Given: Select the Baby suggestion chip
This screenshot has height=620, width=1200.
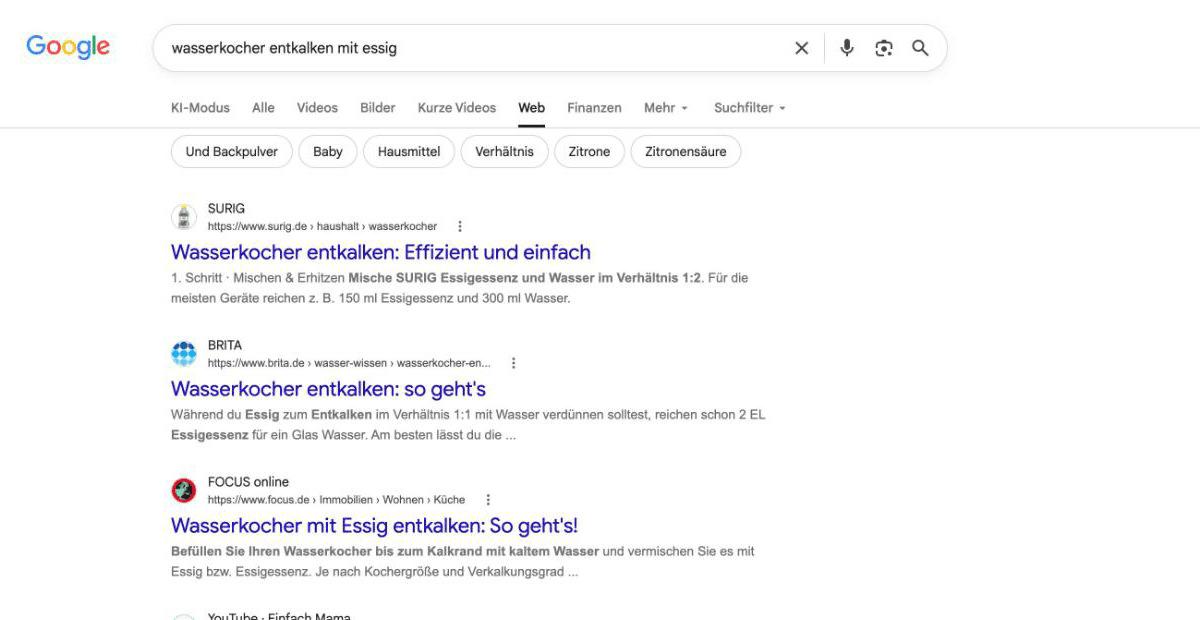Looking at the screenshot, I should tap(328, 152).
